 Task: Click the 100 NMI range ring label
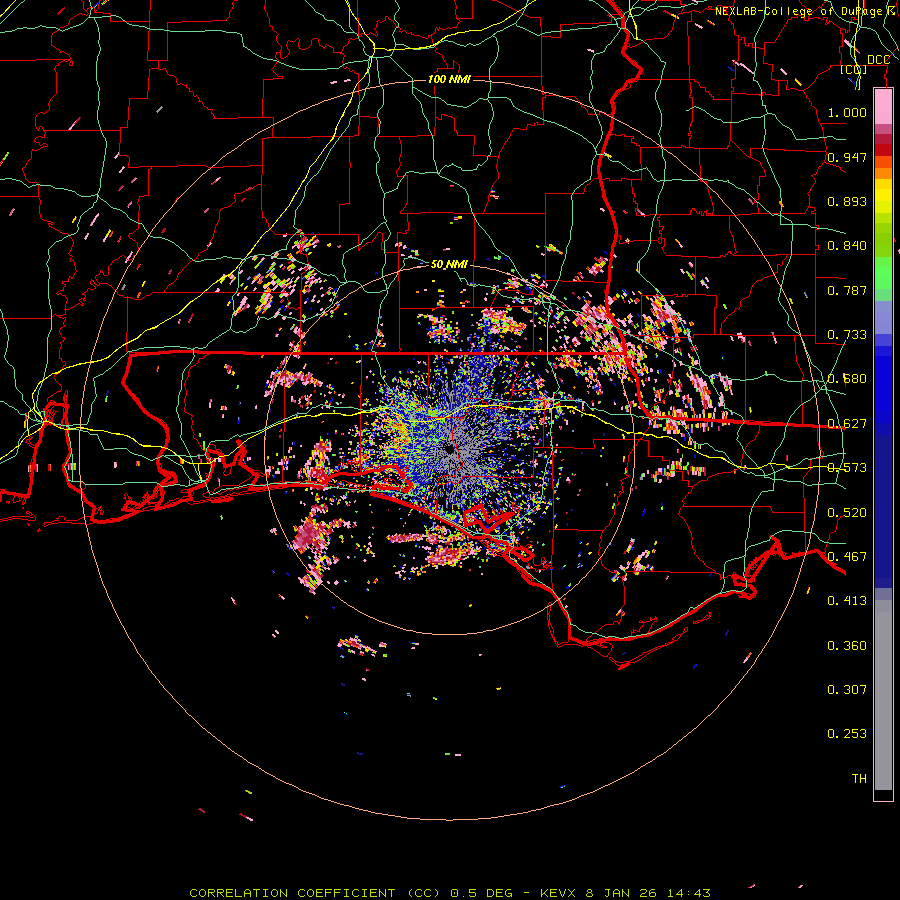[x=449, y=79]
